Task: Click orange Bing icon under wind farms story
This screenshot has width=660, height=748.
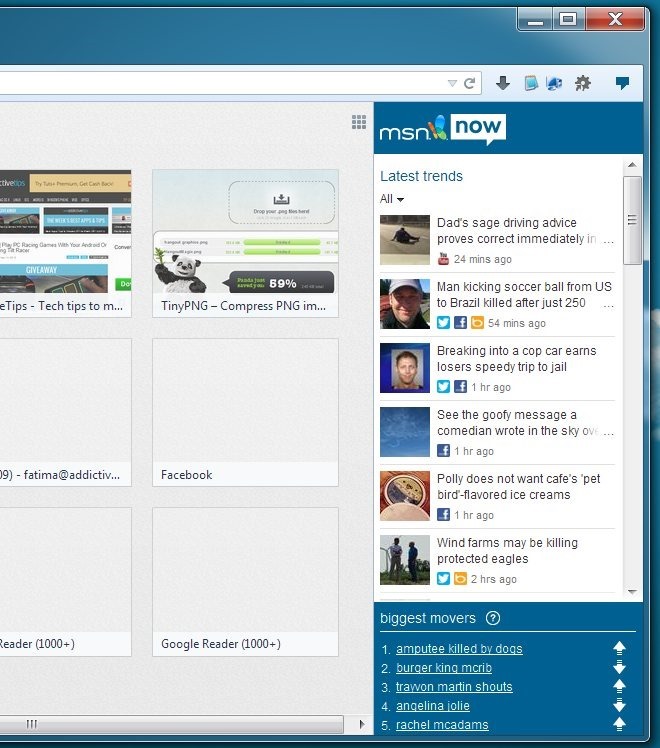Action: 460,578
